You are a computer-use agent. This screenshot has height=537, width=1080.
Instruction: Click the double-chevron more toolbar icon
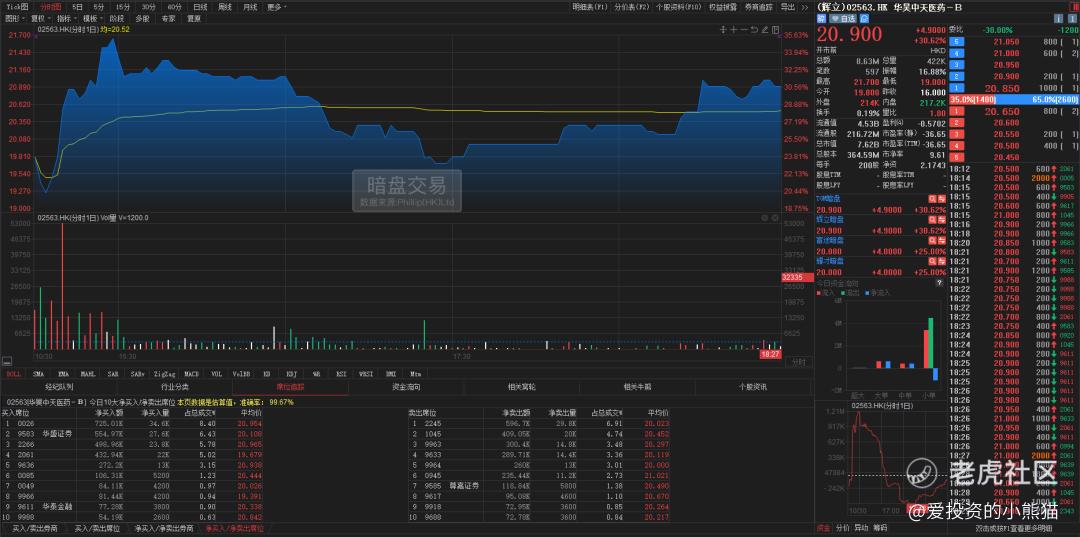(x=804, y=7)
